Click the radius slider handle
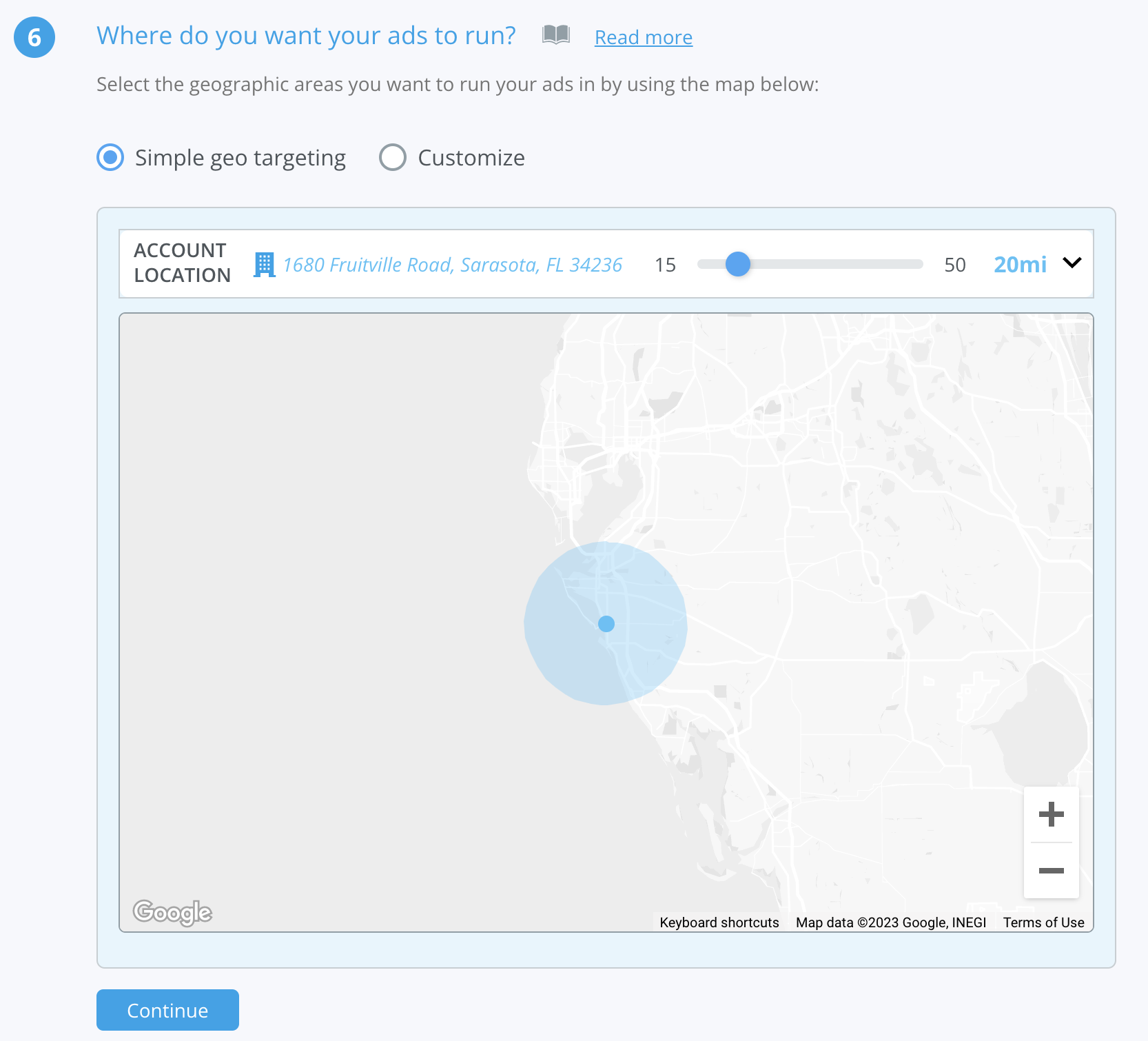This screenshot has height=1041, width=1148. point(738,264)
